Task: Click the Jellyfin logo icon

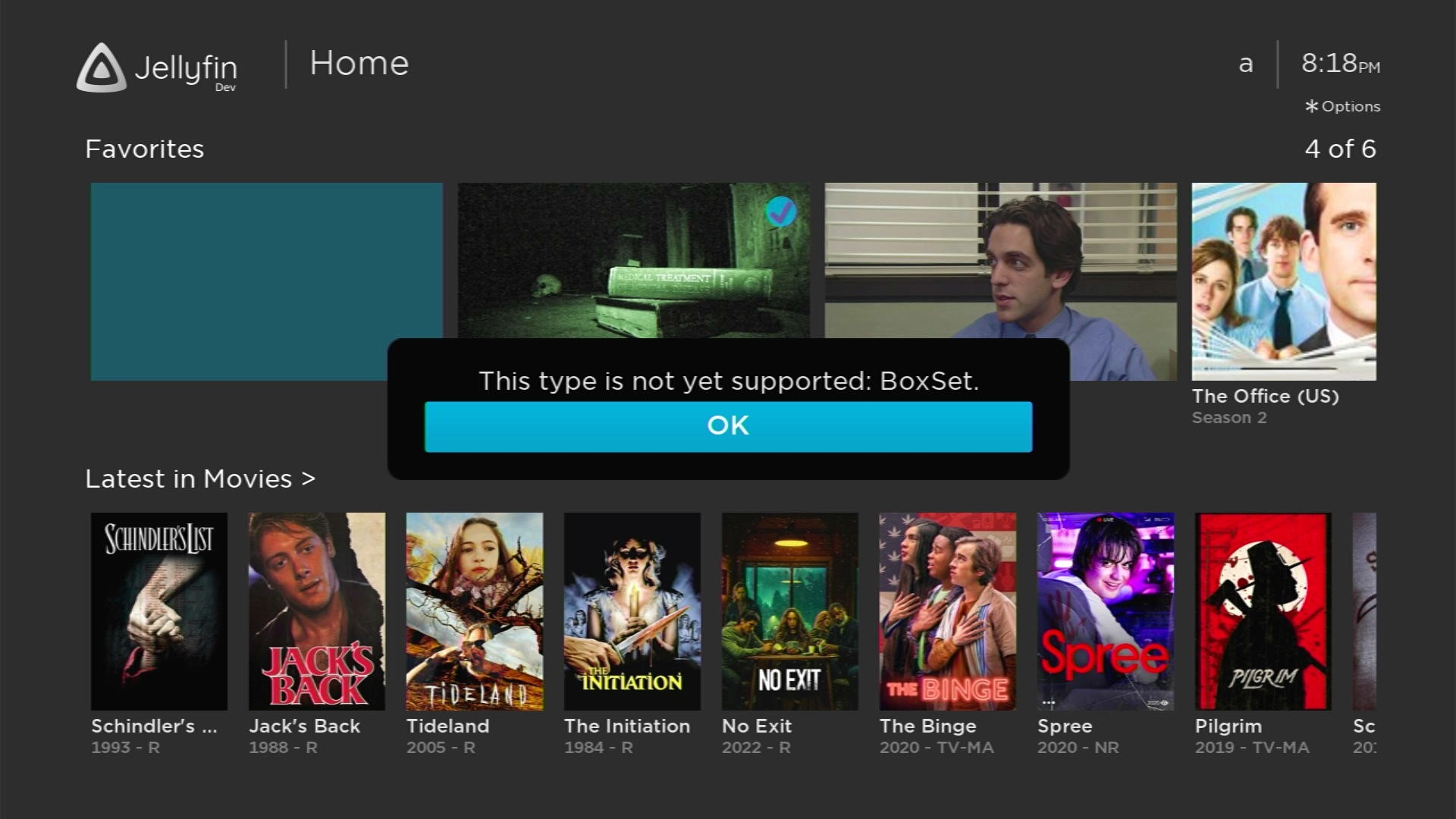Action: 101,67
